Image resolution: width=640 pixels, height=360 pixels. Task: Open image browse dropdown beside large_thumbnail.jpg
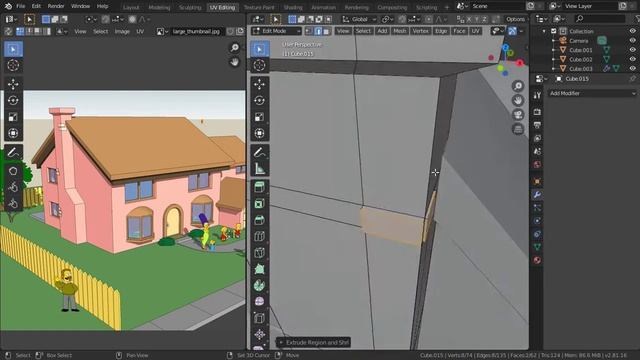[x=162, y=31]
